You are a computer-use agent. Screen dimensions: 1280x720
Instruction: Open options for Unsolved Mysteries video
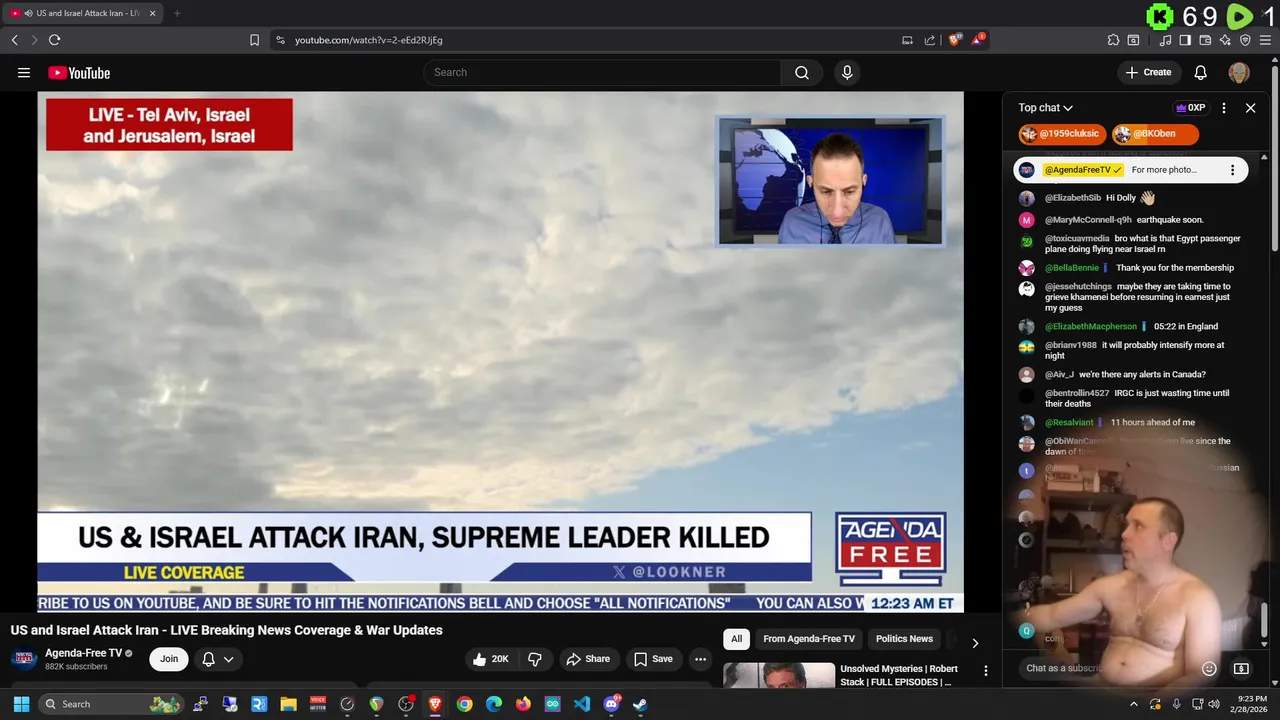(x=986, y=671)
